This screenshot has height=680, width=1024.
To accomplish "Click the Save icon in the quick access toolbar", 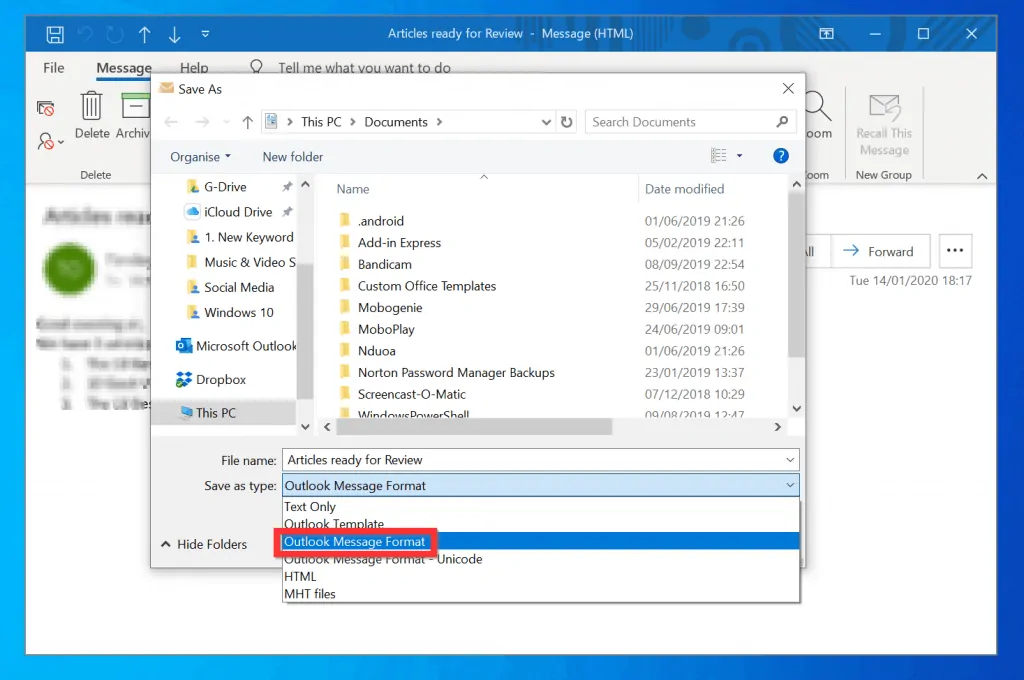I will [54, 33].
